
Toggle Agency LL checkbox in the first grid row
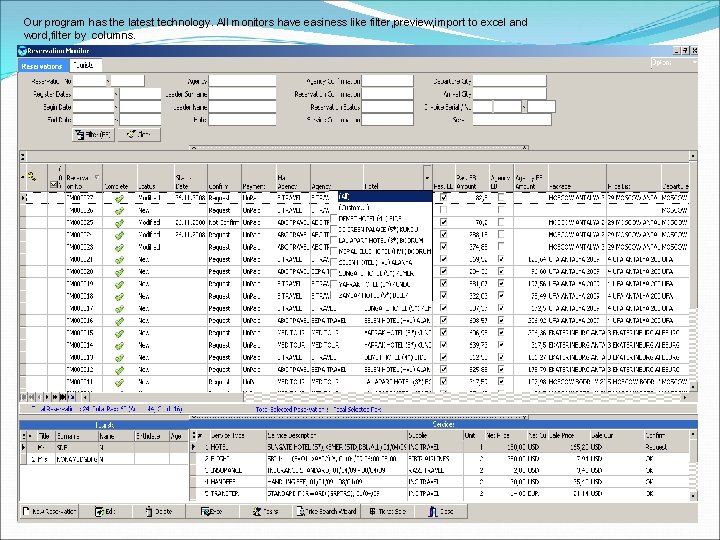[501, 197]
